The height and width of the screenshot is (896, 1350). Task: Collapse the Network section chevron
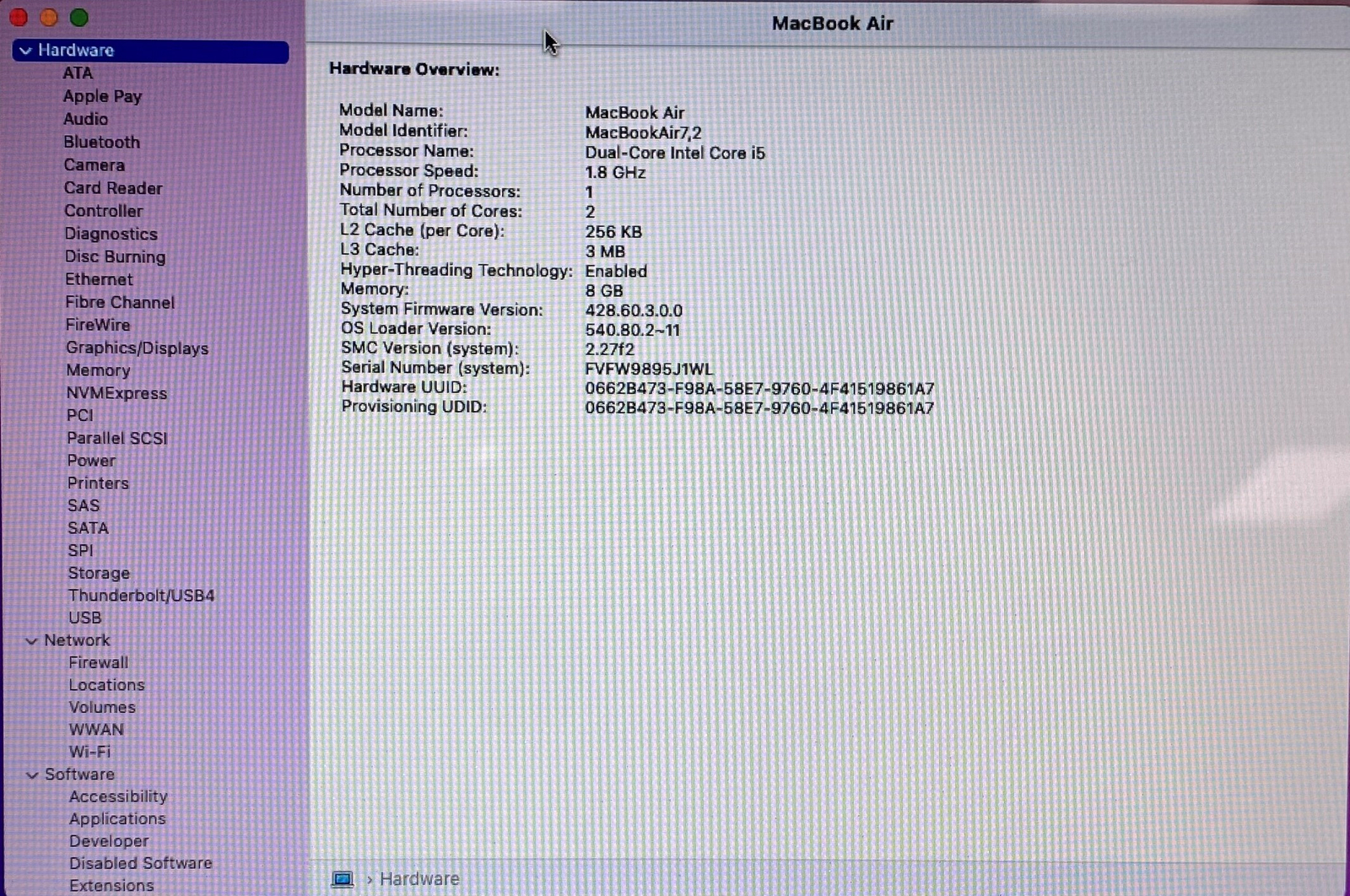pos(31,641)
